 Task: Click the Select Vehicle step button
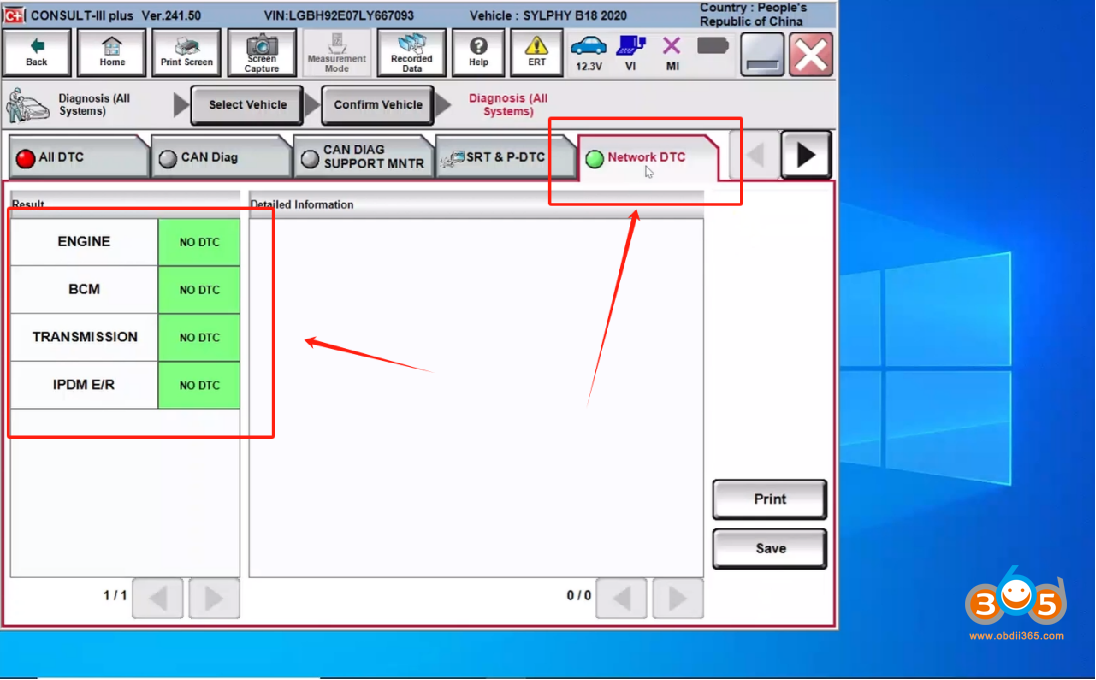247,105
